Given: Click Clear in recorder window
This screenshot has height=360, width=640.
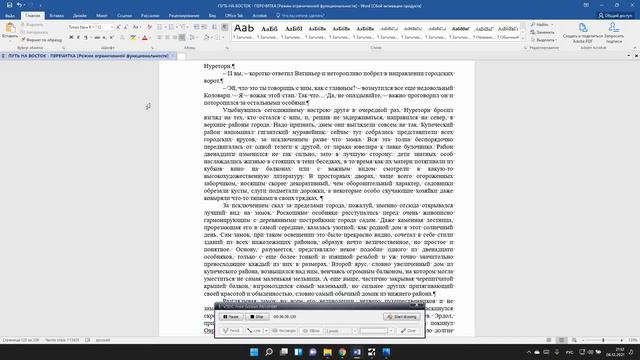Looking at the screenshot, I should point(408,331).
